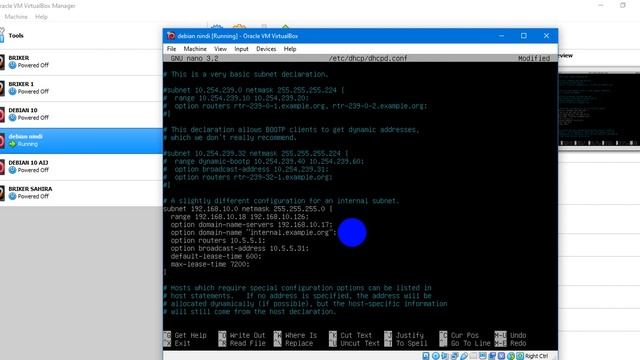Open Help menu in VirtualBox Manager
The width and height of the screenshot is (640, 360).
click(x=41, y=17)
